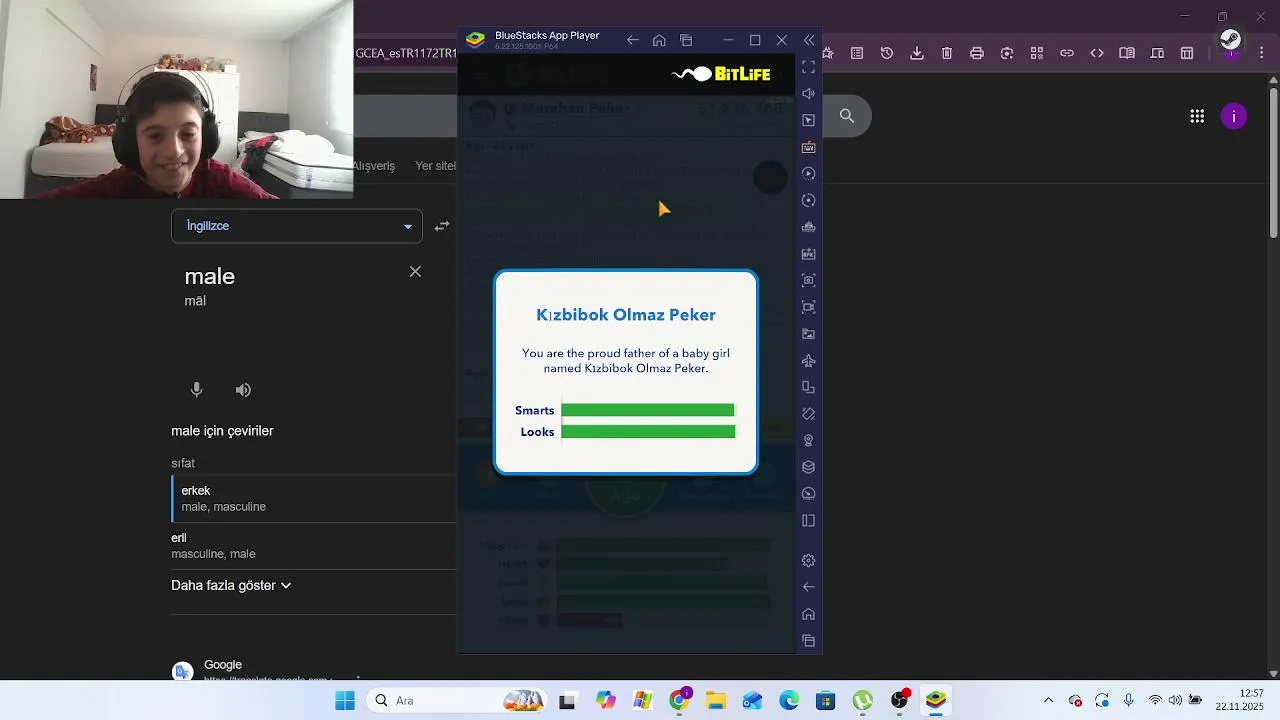Open İngilizce language dropdown
The width and height of the screenshot is (1280, 720).
(x=297, y=226)
